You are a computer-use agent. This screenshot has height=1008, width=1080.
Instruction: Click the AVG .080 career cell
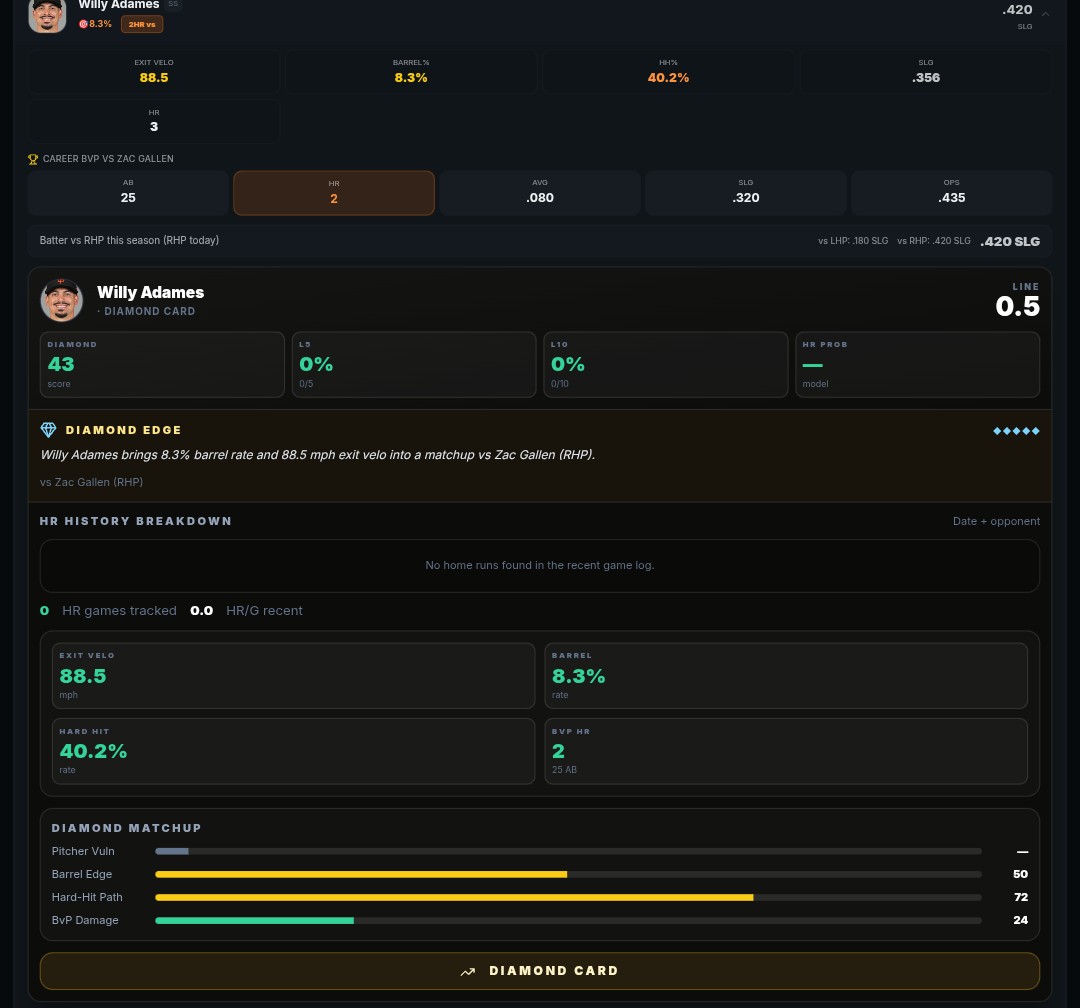(x=540, y=193)
